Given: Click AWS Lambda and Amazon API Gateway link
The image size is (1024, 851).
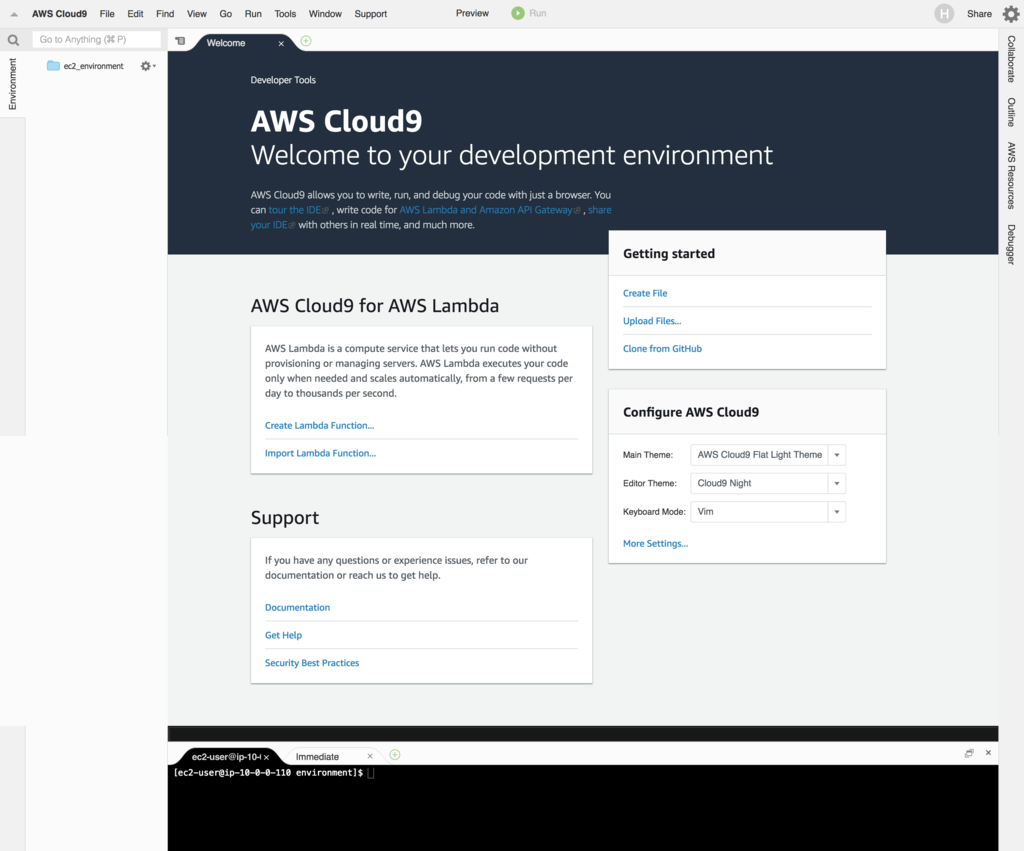Looking at the screenshot, I should click(489, 210).
